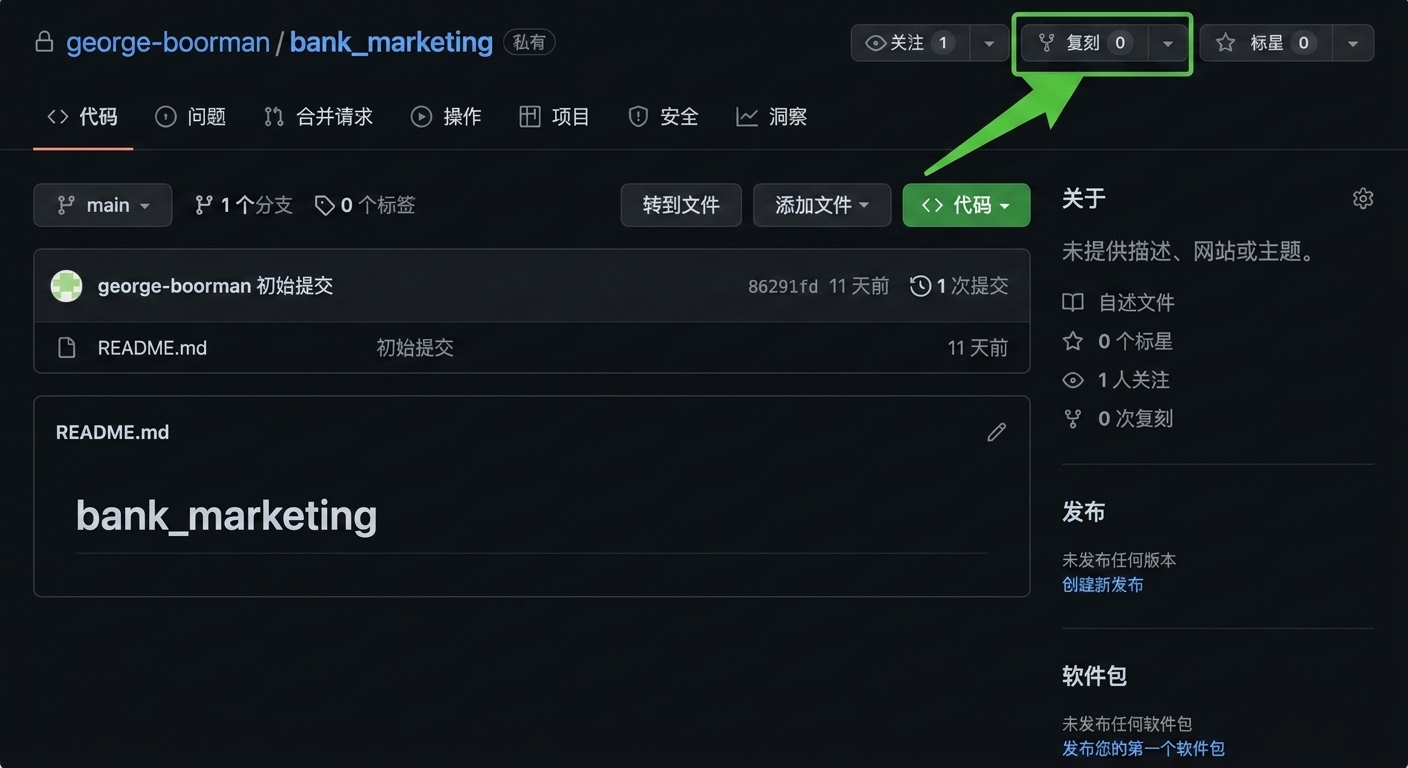Image resolution: width=1408 pixels, height=768 pixels.
Task: View commit history via 1 次提交
Action: (959, 286)
